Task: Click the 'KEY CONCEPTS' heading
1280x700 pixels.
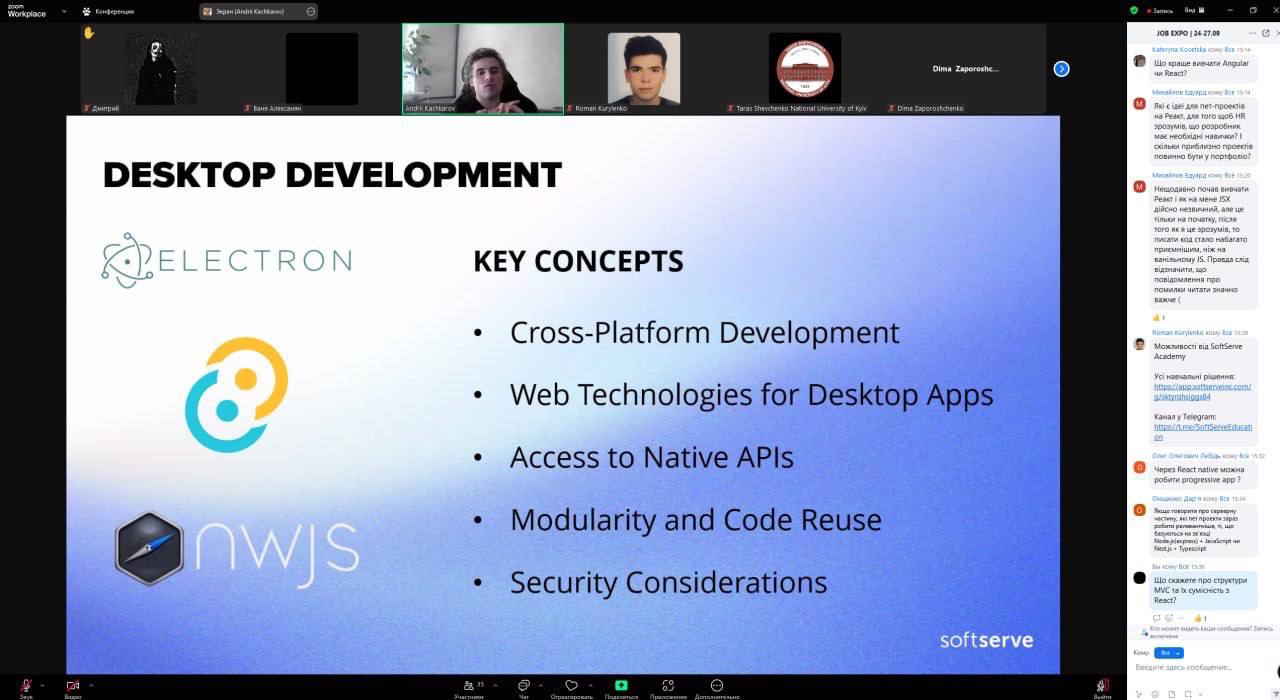Action: [578, 262]
